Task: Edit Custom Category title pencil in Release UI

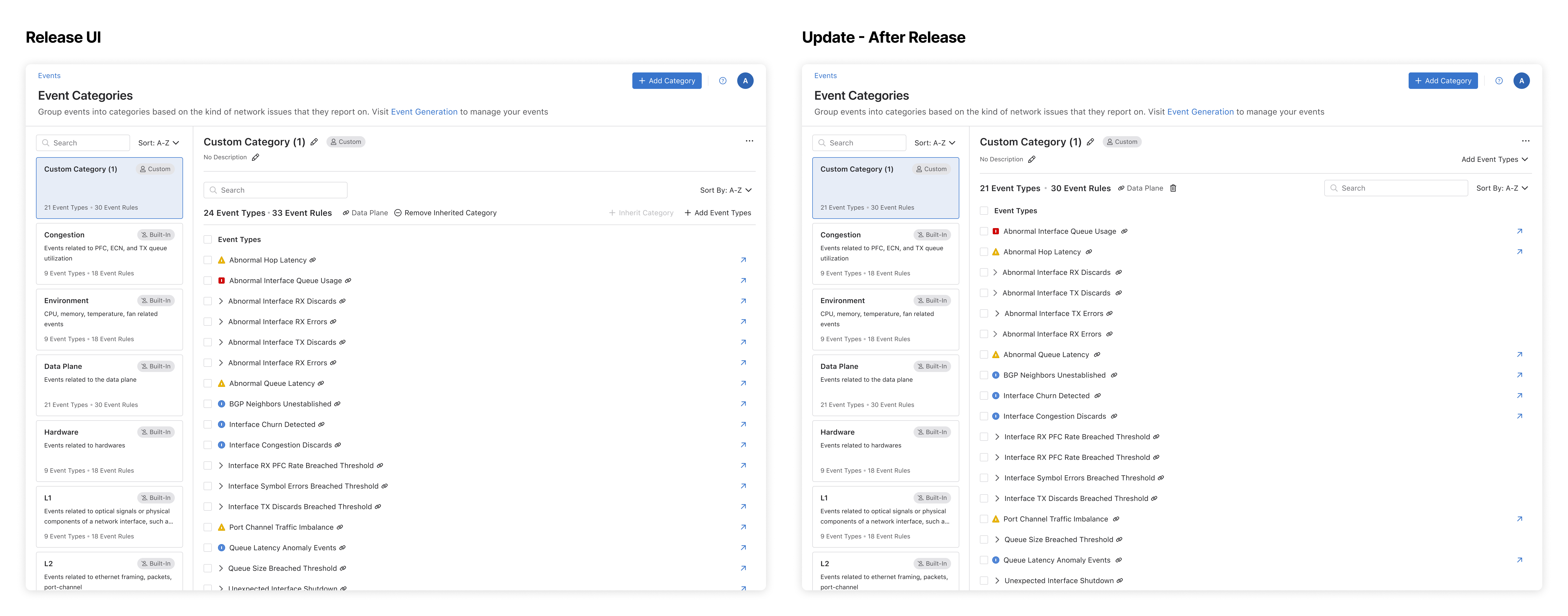Action: click(314, 142)
